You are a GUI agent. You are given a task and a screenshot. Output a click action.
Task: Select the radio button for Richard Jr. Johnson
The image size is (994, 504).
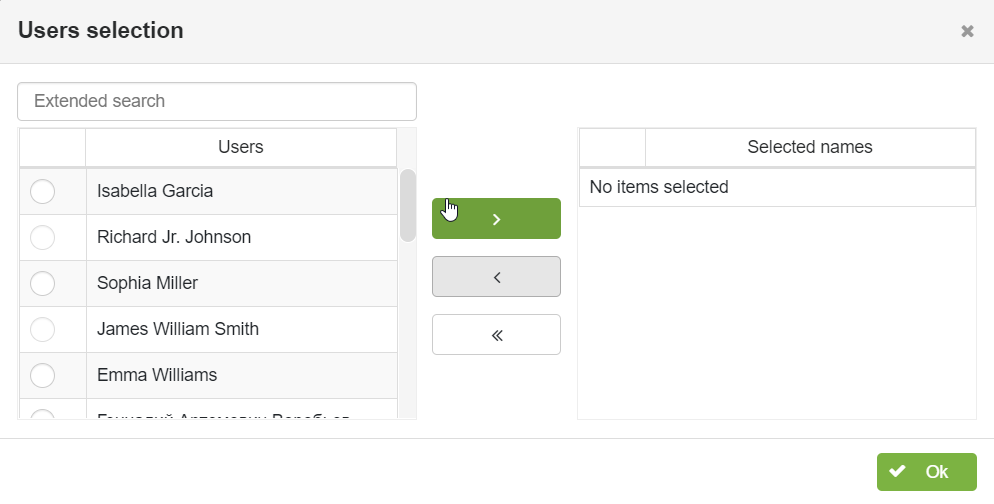pos(42,237)
